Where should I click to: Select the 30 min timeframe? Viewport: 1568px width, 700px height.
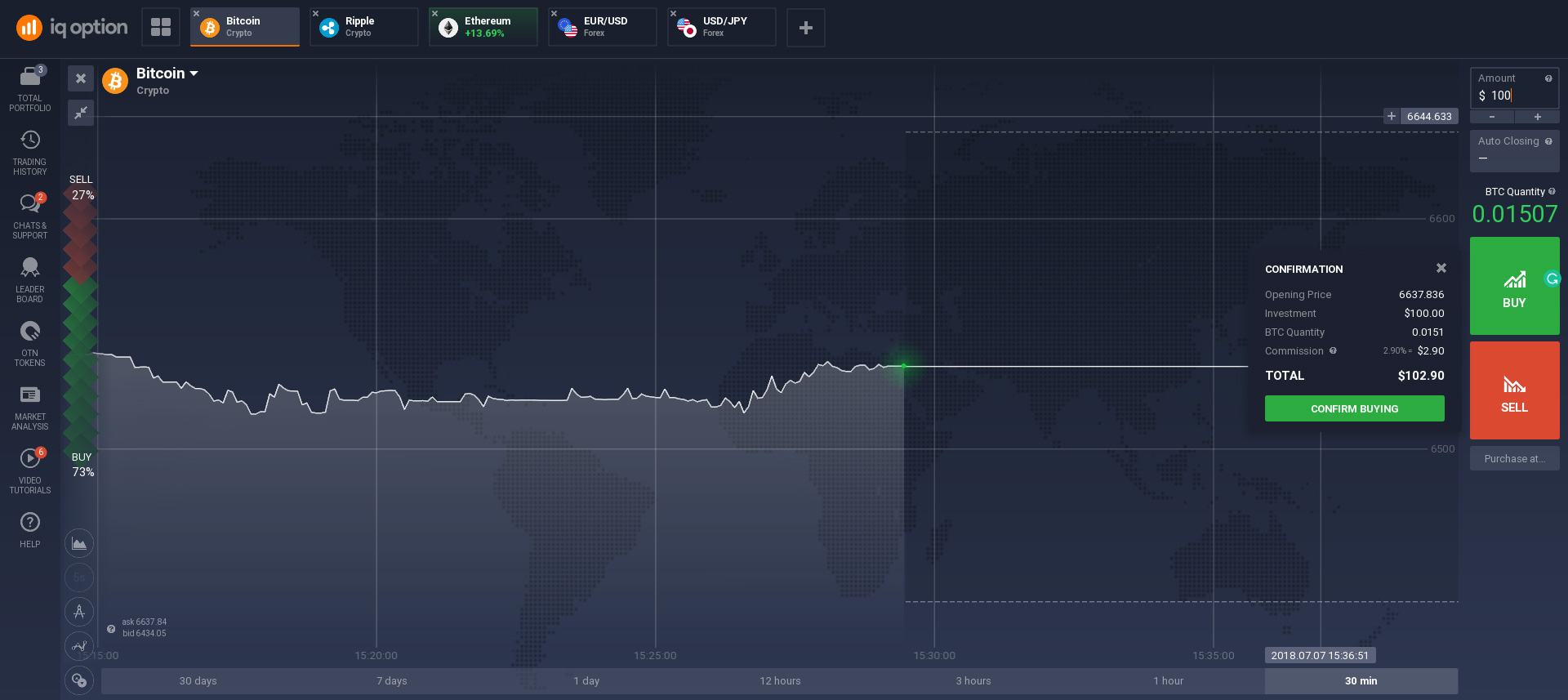coord(1361,680)
